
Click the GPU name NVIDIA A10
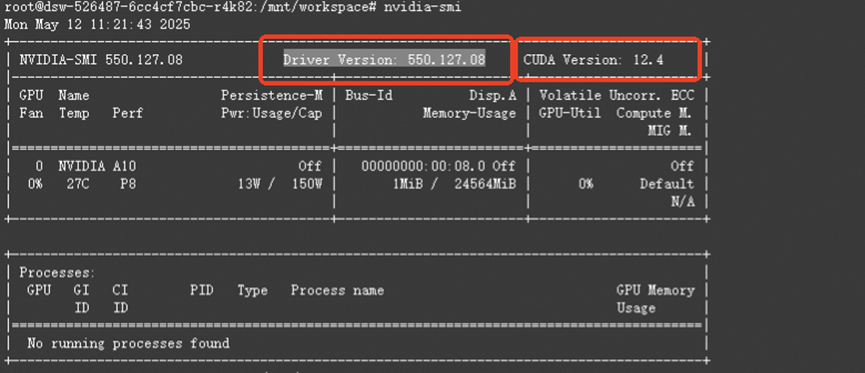[x=97, y=166]
